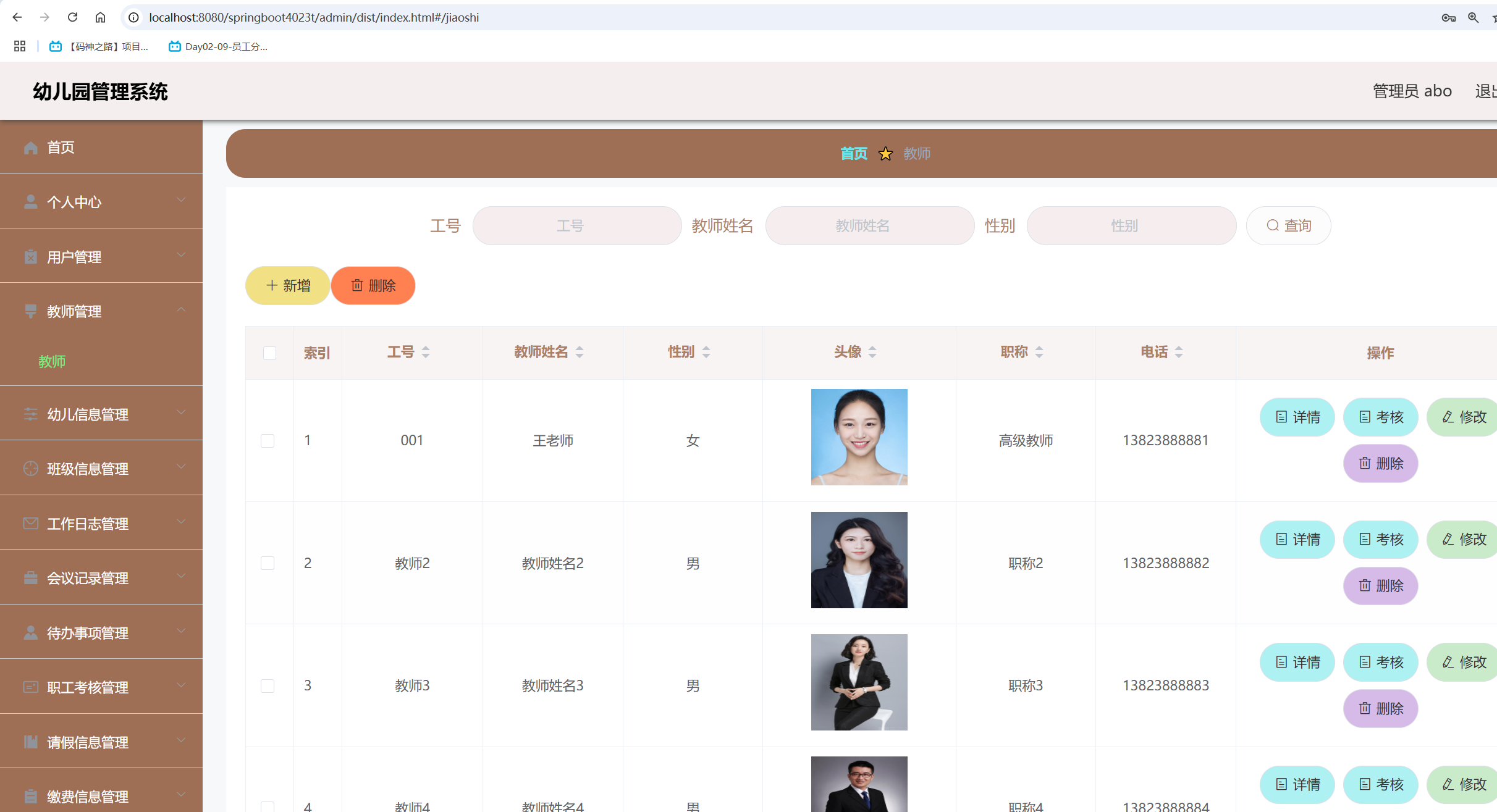The image size is (1497, 812).
Task: Sort the 职称 column with its sort arrows
Action: [x=1039, y=352]
